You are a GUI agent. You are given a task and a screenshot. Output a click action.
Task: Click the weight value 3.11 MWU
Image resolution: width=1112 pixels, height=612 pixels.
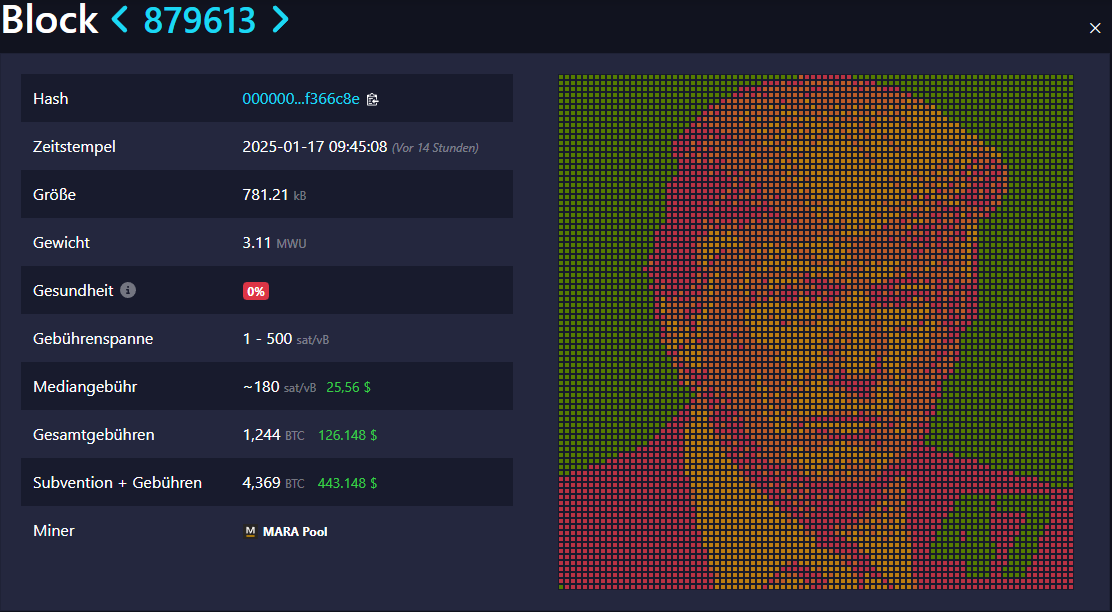[274, 243]
